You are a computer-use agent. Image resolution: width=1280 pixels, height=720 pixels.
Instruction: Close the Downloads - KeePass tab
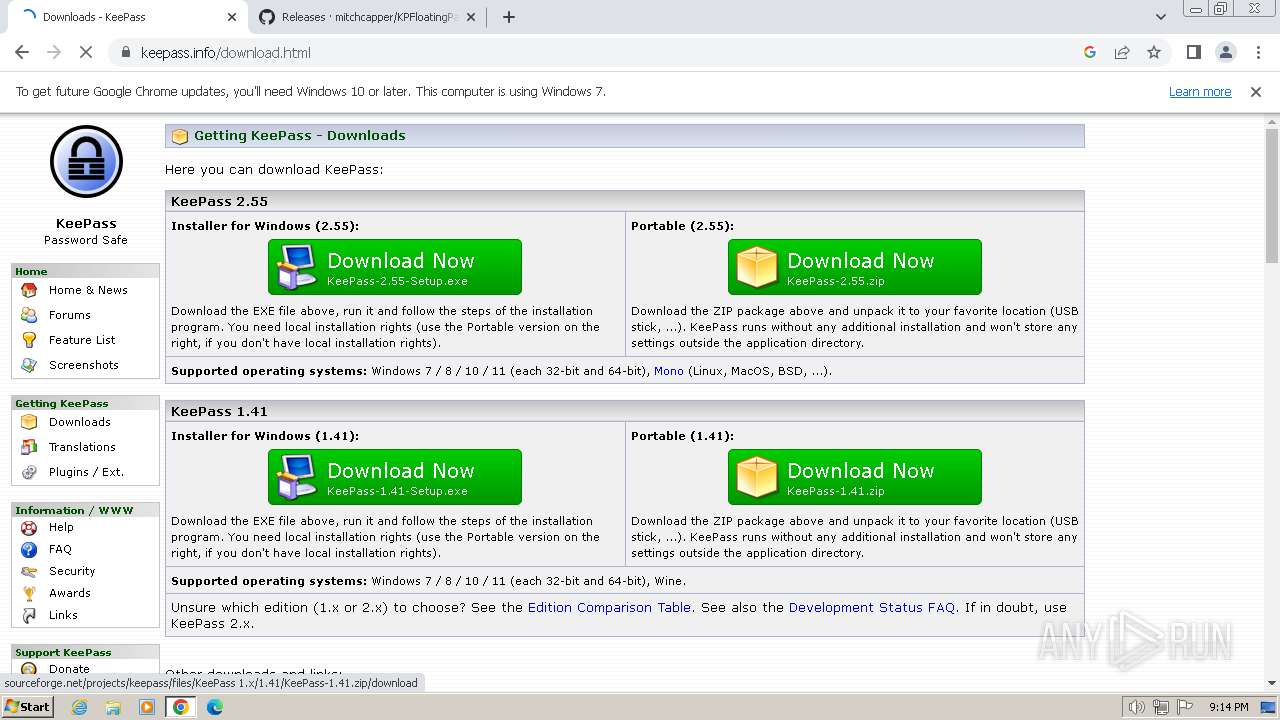pyautogui.click(x=232, y=17)
